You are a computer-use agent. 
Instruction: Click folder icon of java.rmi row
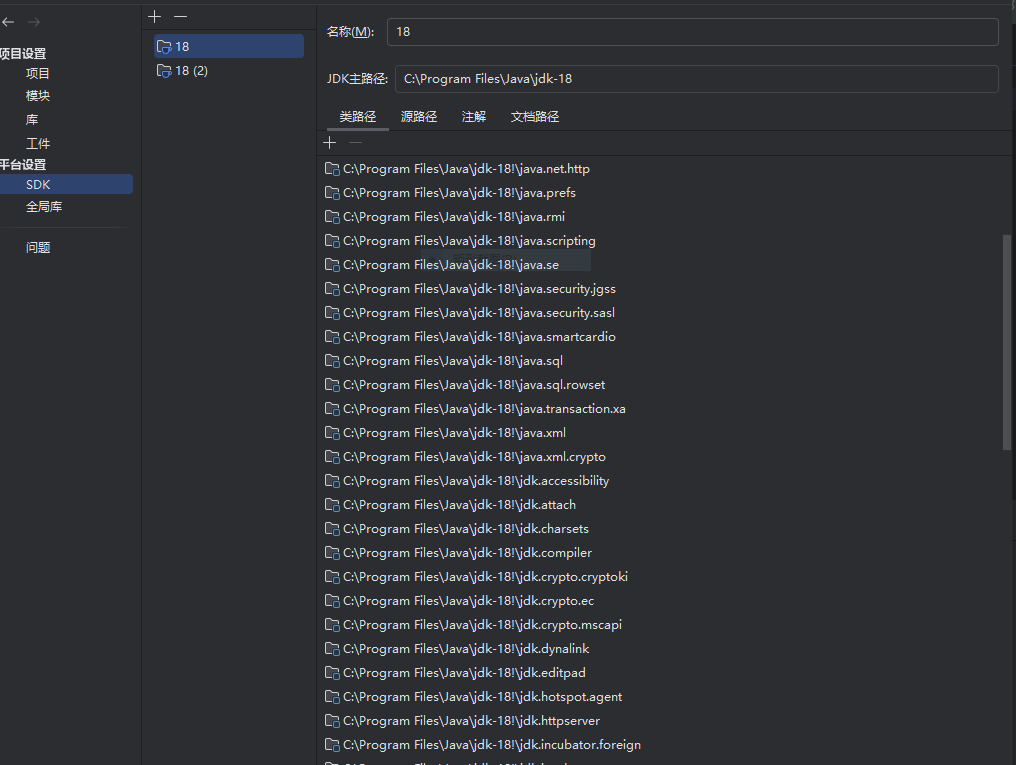(x=332, y=217)
